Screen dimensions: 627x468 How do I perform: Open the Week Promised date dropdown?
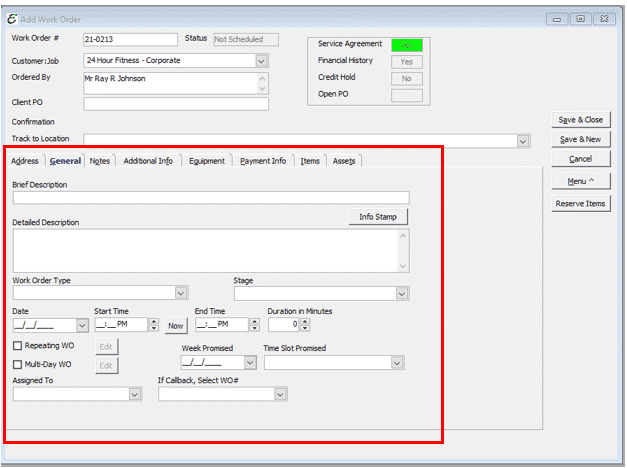click(x=250, y=362)
